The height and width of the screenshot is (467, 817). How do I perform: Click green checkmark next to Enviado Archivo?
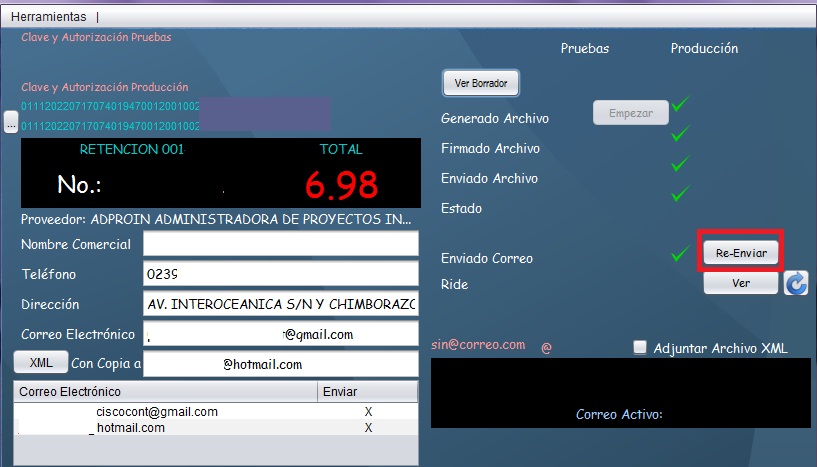pos(681,163)
